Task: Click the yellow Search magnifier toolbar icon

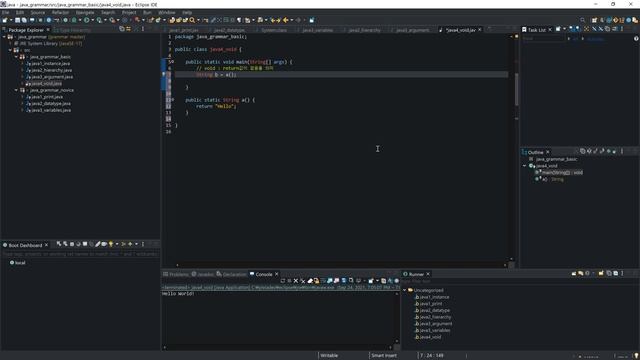Action: 192,20
